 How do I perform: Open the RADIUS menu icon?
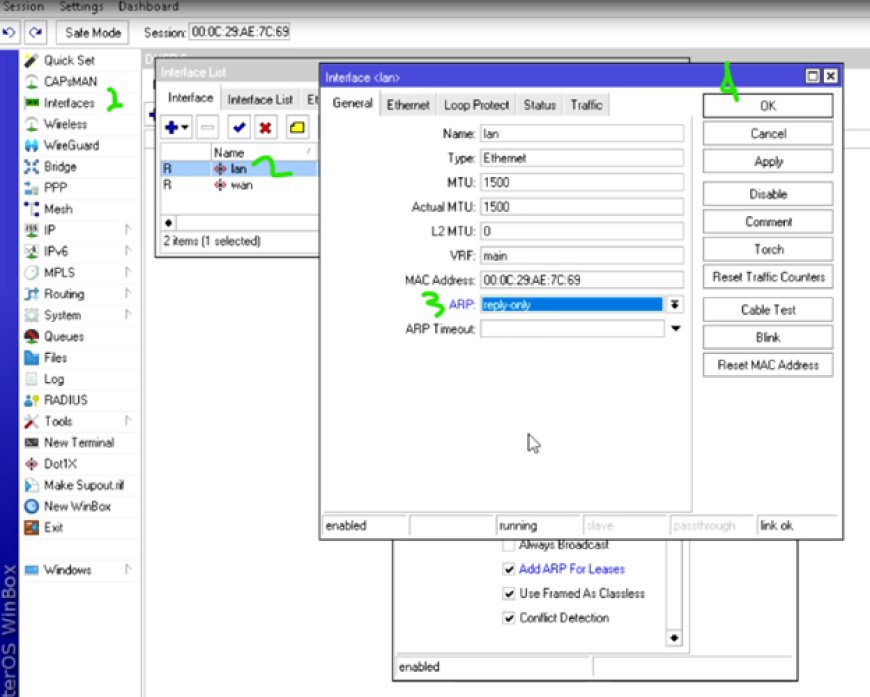(32, 400)
